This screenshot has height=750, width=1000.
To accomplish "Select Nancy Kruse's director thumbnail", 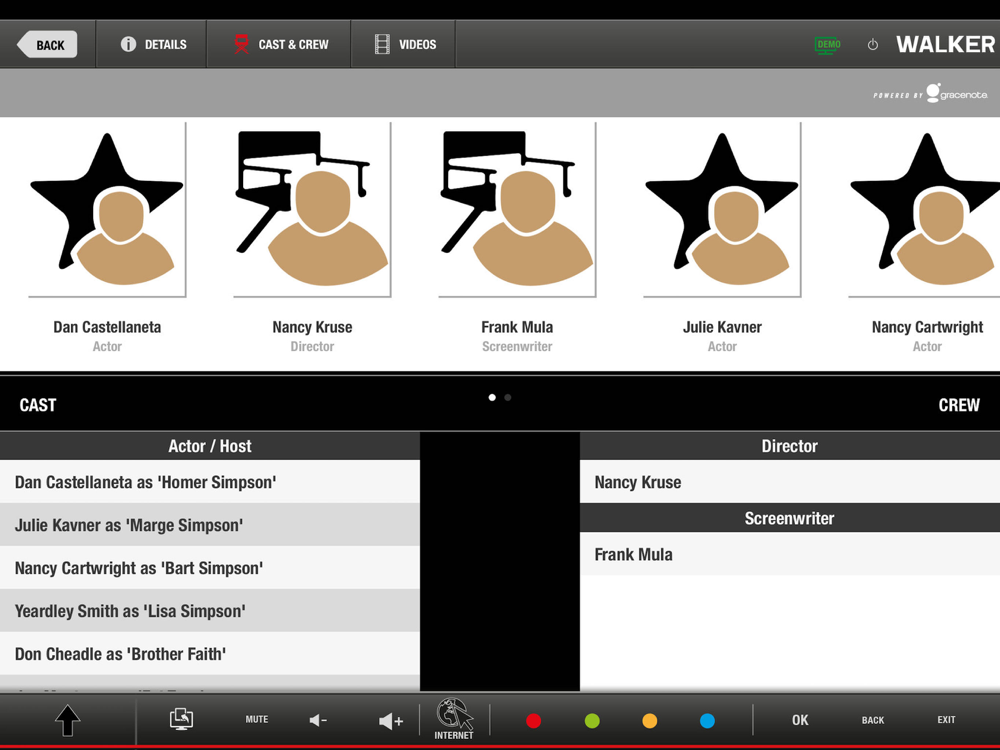I will (x=312, y=210).
